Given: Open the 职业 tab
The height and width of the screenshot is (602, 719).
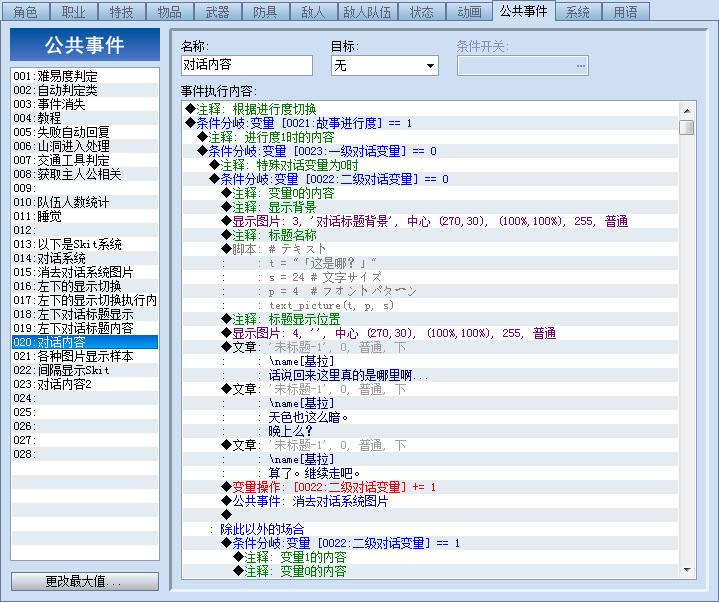Looking at the screenshot, I should [x=73, y=11].
